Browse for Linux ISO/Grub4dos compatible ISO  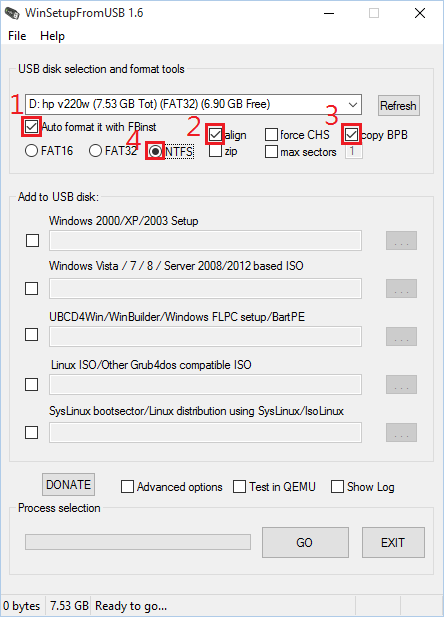coord(401,384)
